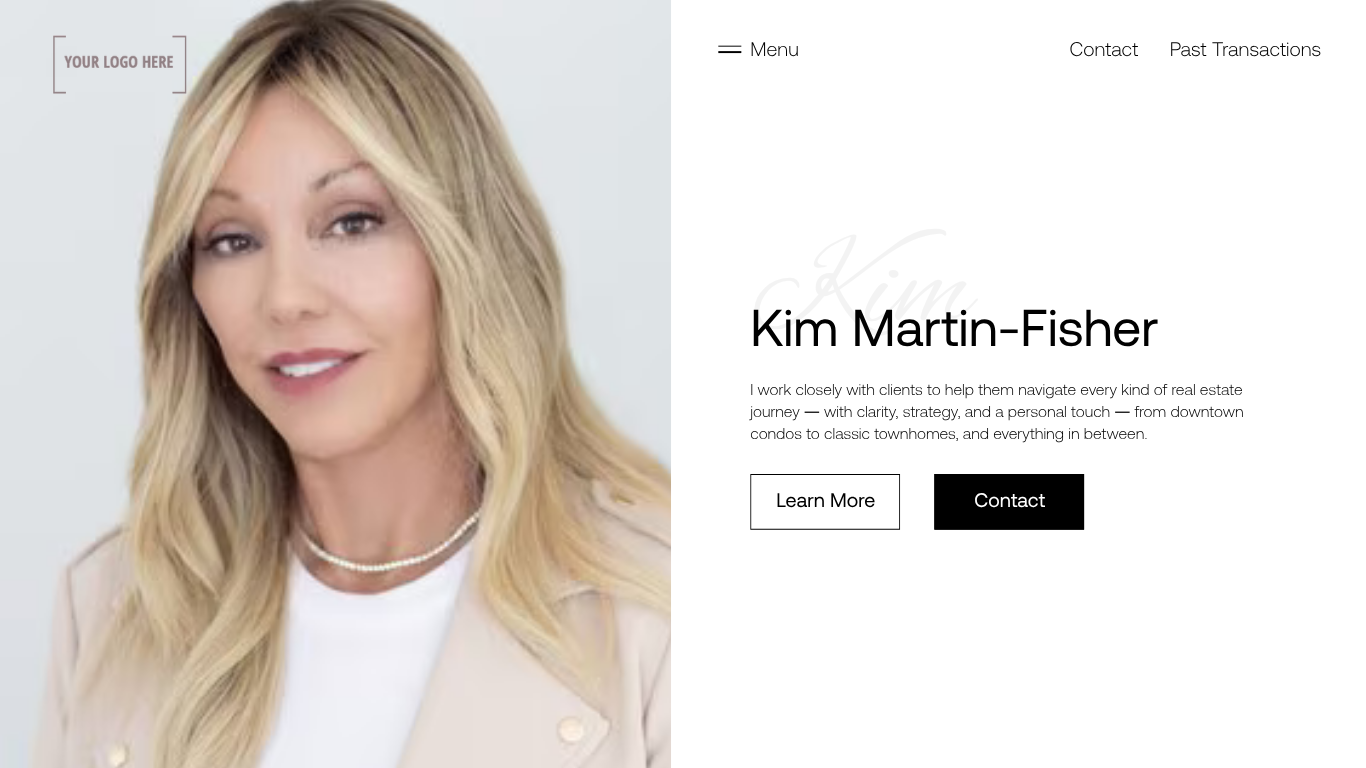This screenshot has width=1366, height=768.
Task: Click the Learn More outlined button
Action: coord(825,501)
